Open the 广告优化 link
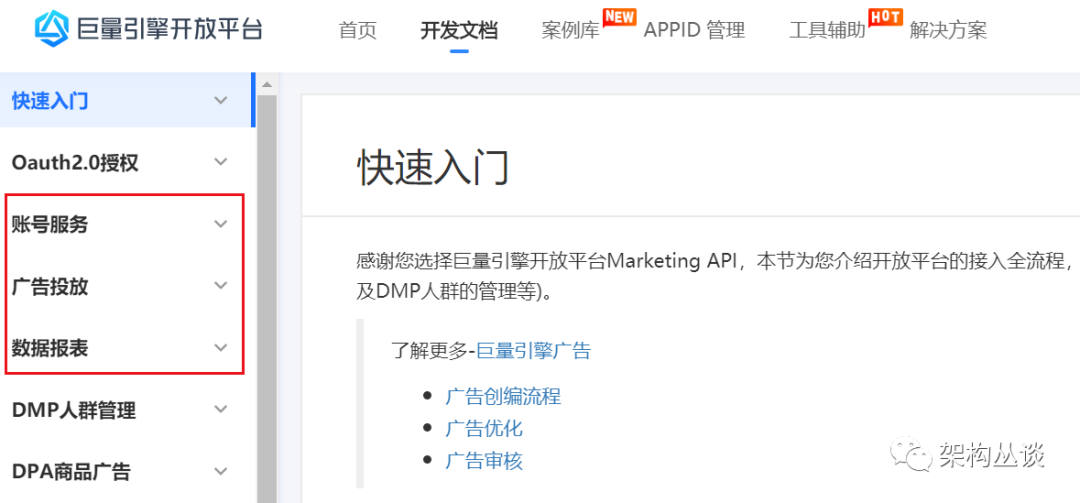The height and width of the screenshot is (503, 1080). coord(484,429)
